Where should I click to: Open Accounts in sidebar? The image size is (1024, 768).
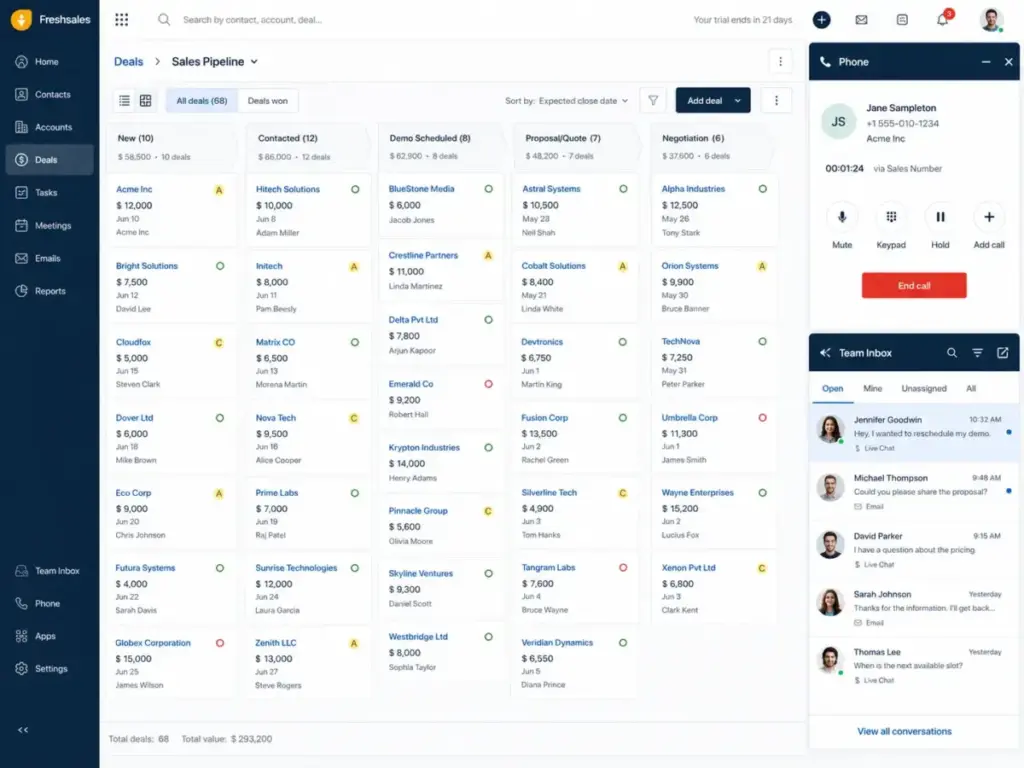tap(49, 127)
